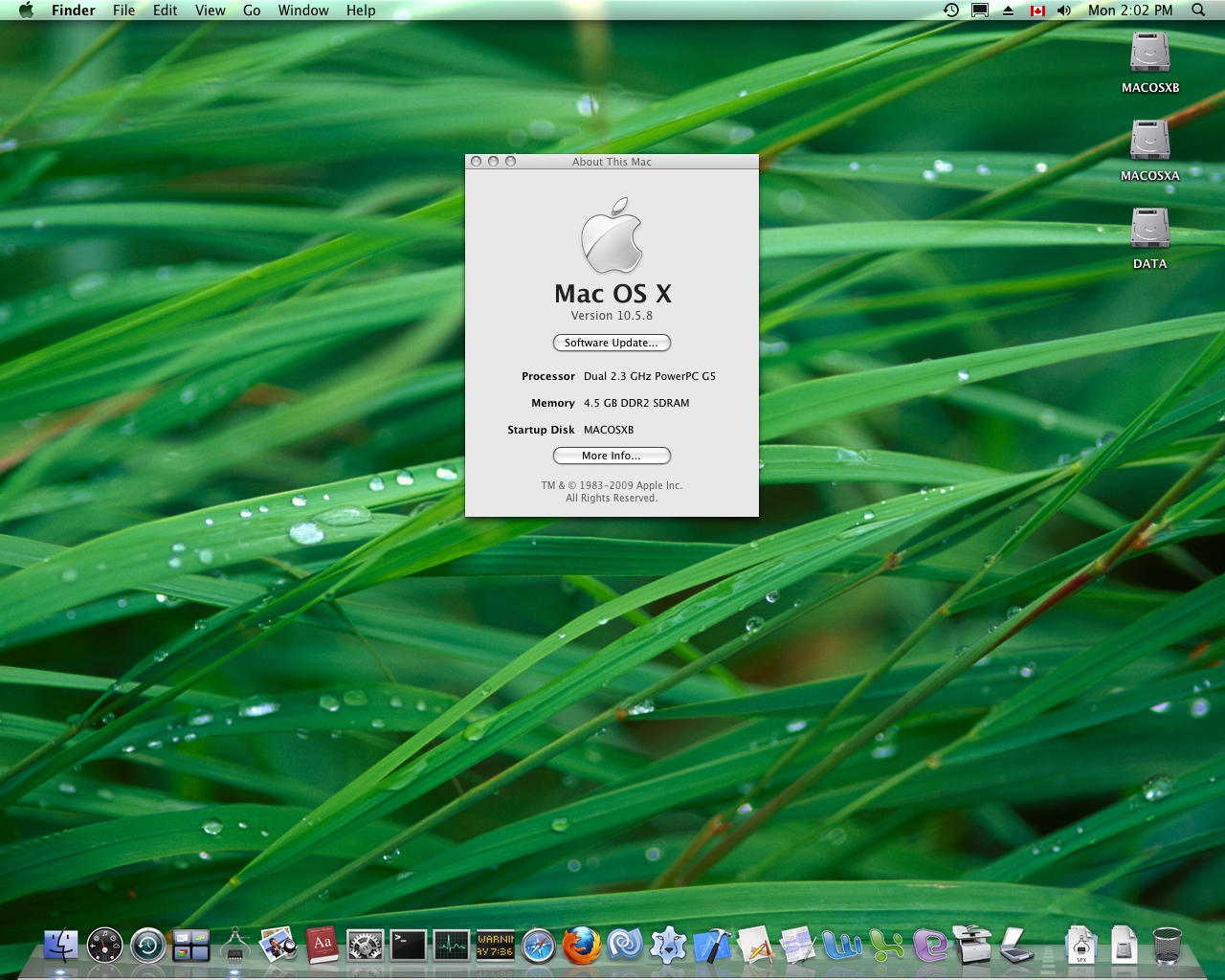Open the disk image document in dock

(x=1124, y=946)
